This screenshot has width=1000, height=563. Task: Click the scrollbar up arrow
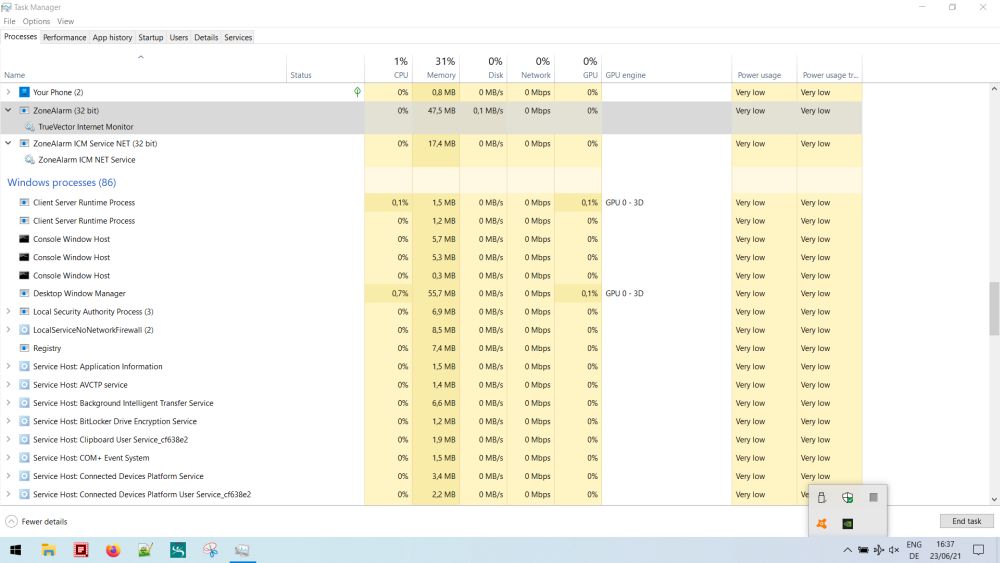(x=994, y=89)
